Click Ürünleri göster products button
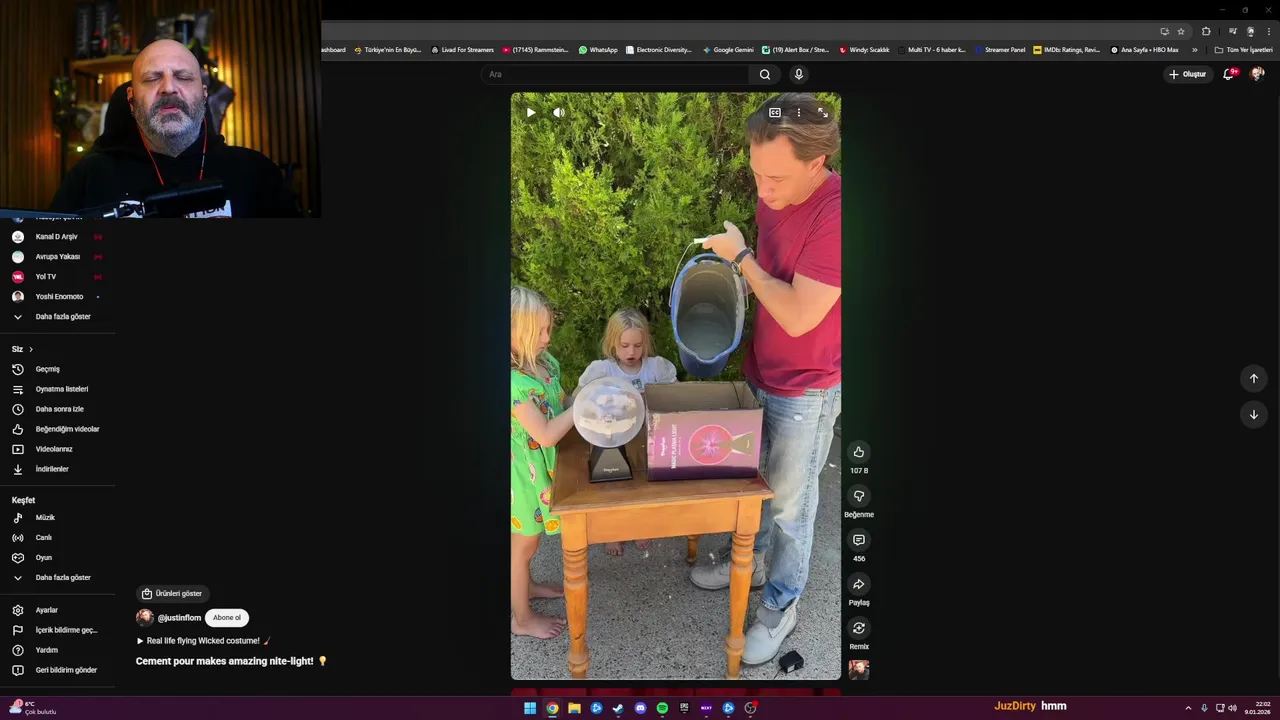Viewport: 1280px width, 720px height. pos(172,594)
